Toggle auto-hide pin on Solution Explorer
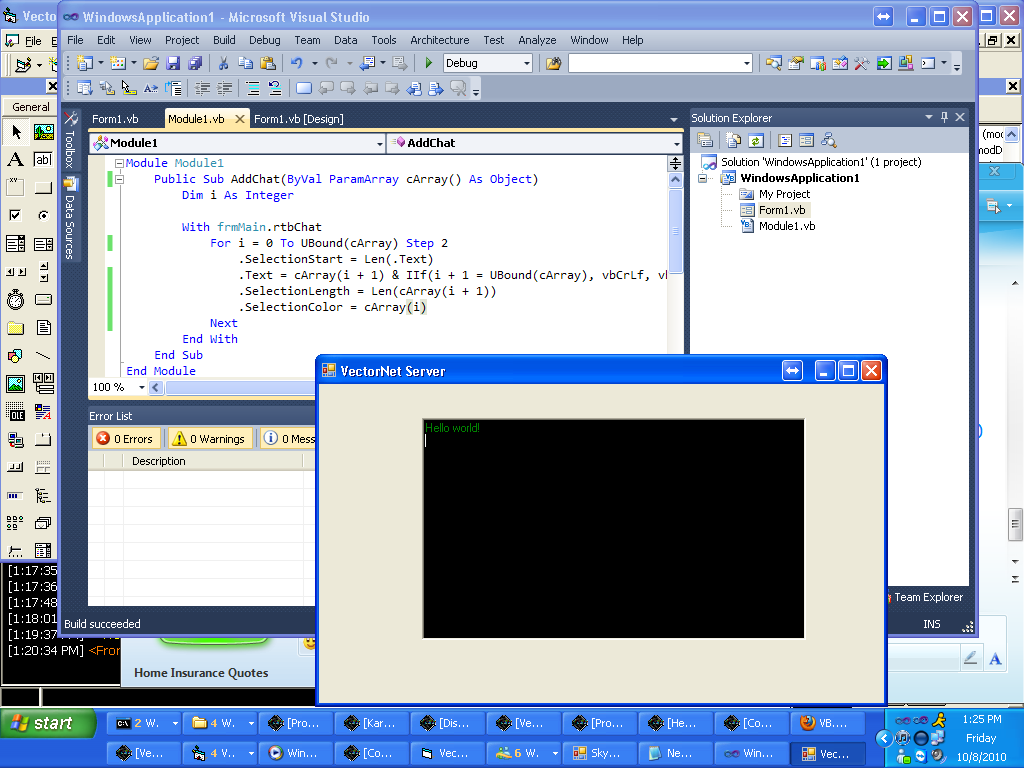Screen dimensions: 1024x768 coord(944,118)
